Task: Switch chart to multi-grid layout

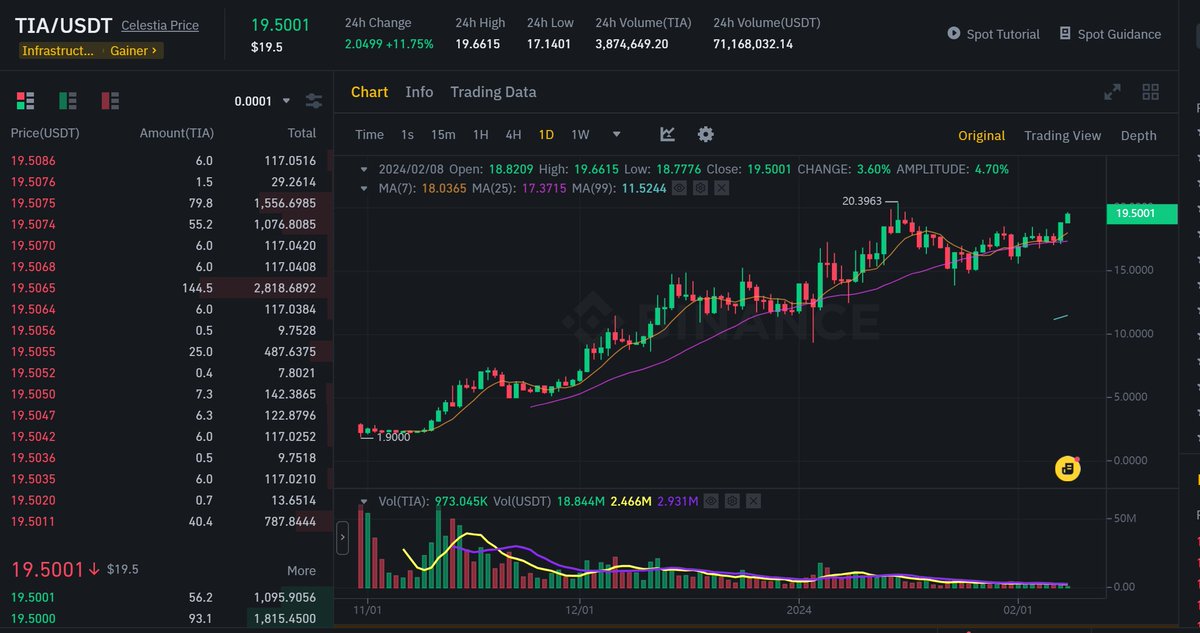Action: [x=1151, y=92]
